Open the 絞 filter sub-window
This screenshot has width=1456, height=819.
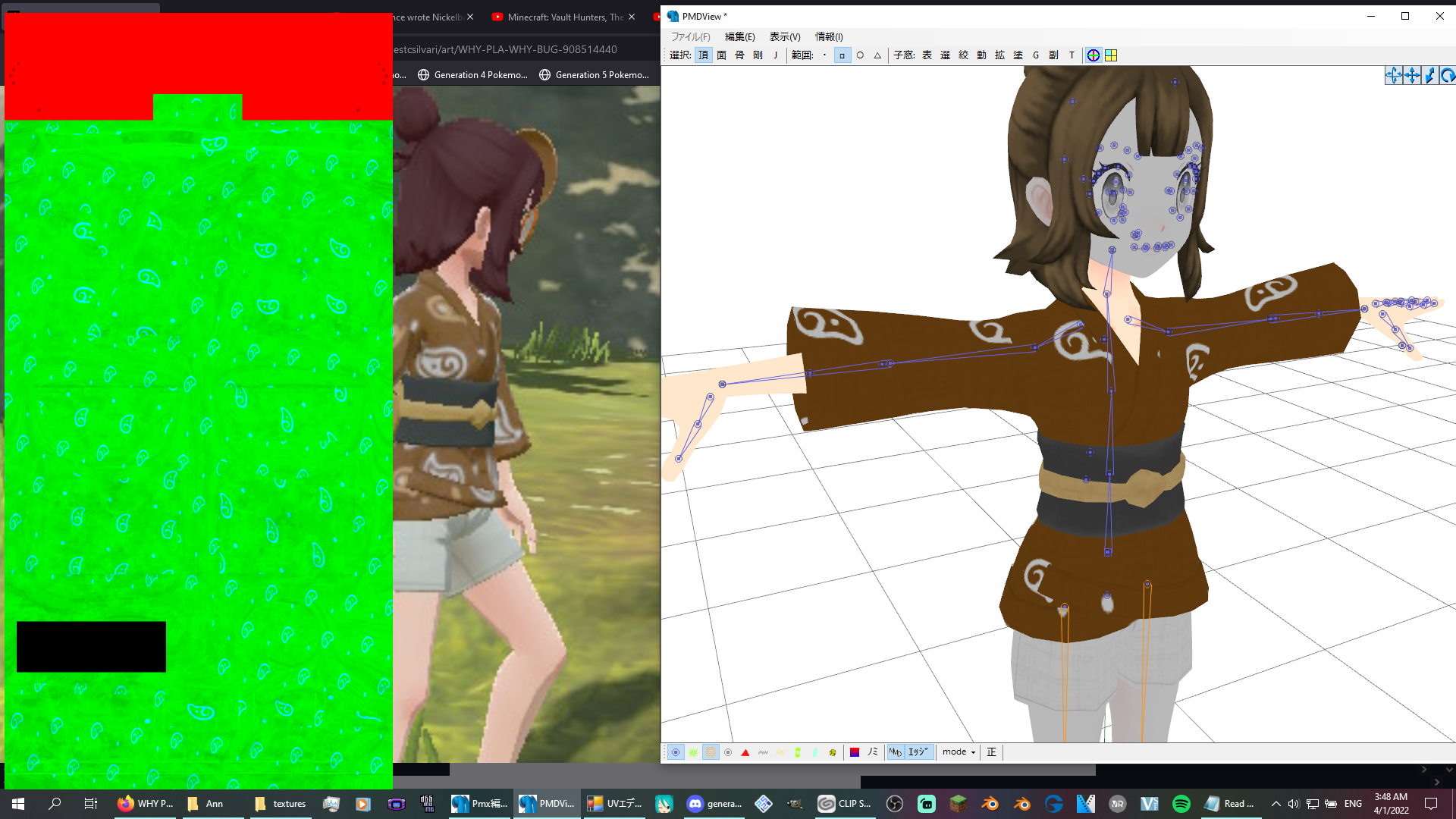pyautogui.click(x=963, y=55)
